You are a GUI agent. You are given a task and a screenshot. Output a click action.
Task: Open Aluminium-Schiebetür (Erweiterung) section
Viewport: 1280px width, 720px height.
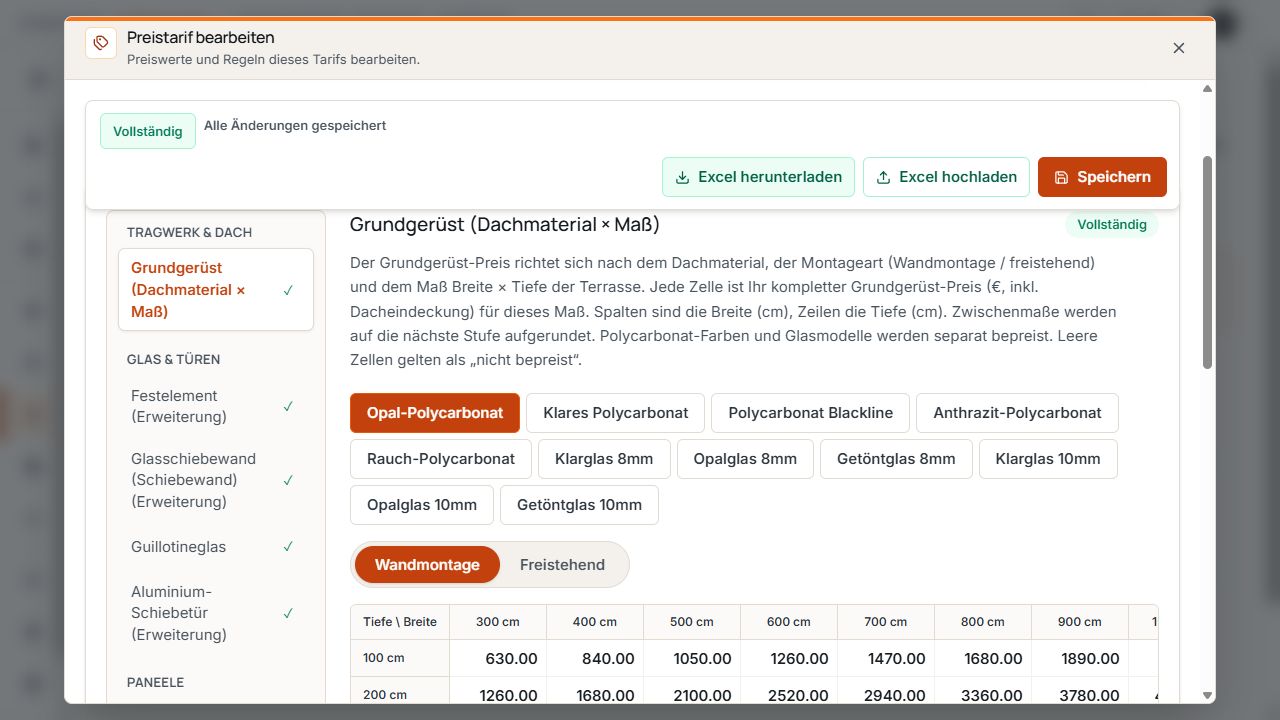215,613
